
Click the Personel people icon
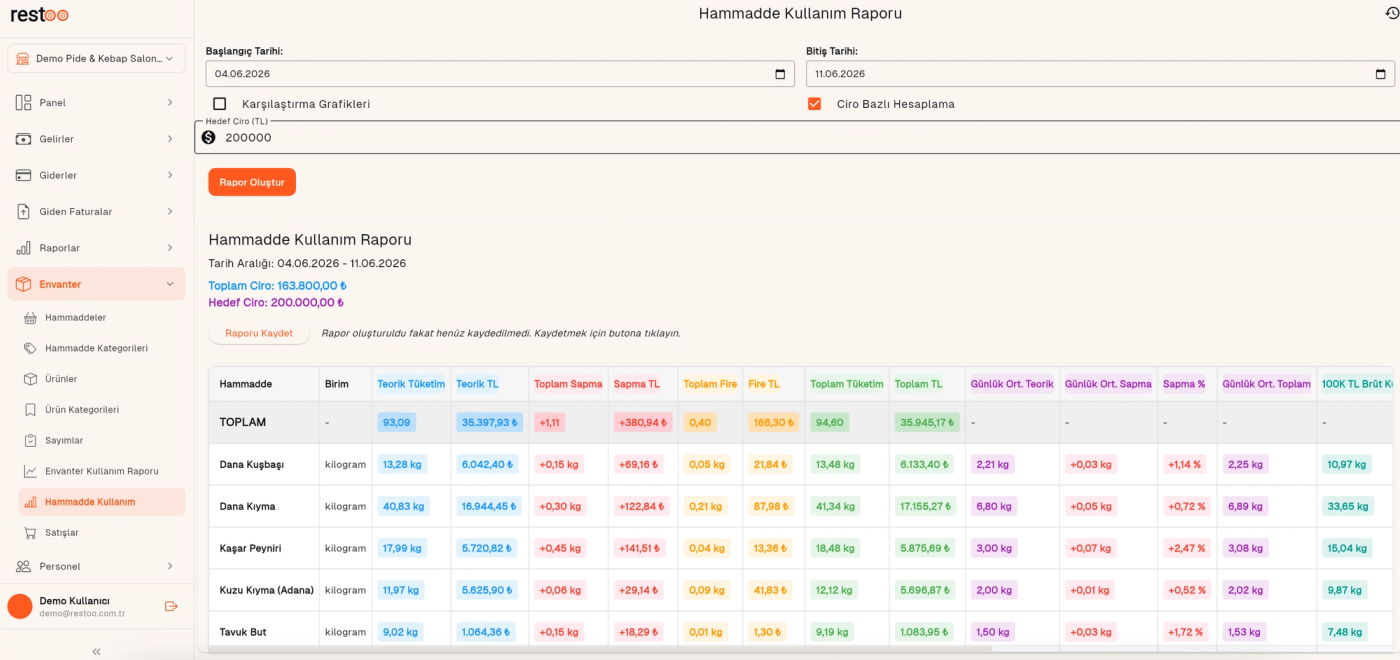(23, 566)
